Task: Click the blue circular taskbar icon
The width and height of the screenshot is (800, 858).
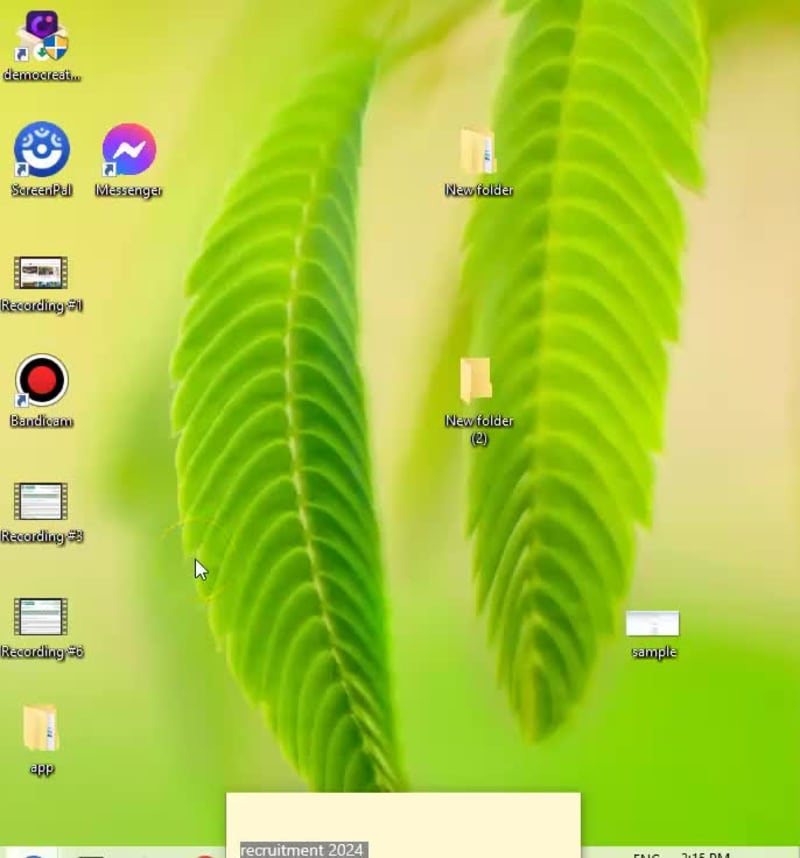Action: click(x=33, y=855)
